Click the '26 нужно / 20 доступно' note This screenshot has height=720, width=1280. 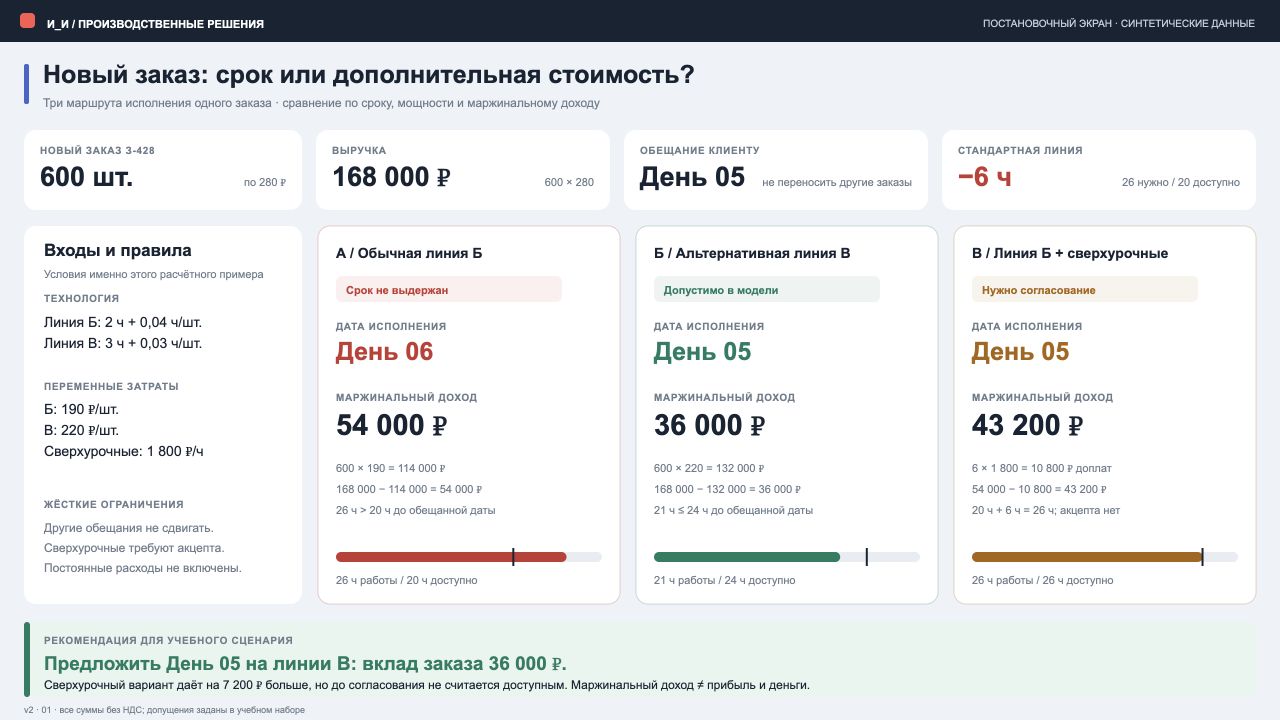[1181, 183]
